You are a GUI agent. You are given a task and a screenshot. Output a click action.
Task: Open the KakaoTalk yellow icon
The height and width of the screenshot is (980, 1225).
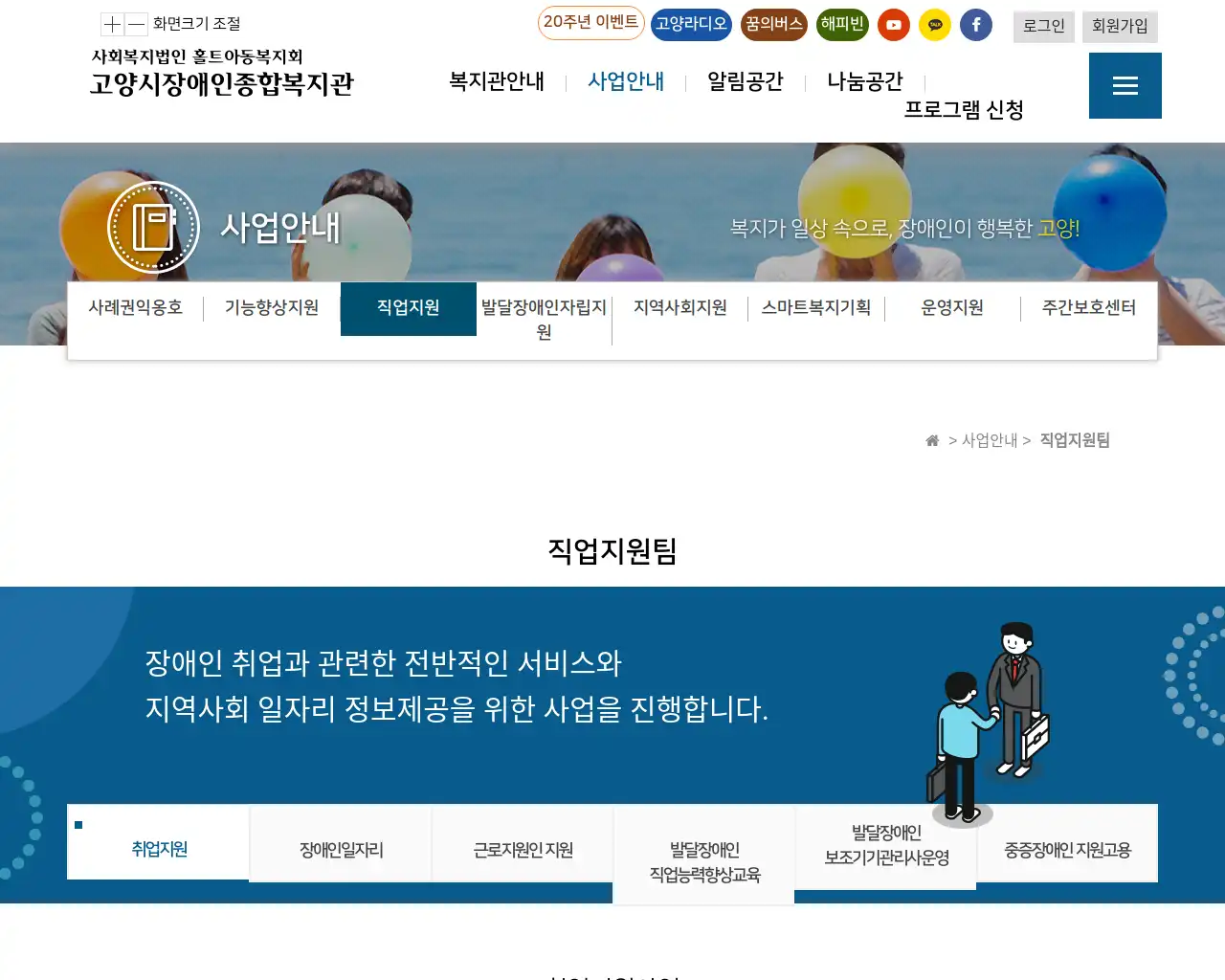(935, 25)
